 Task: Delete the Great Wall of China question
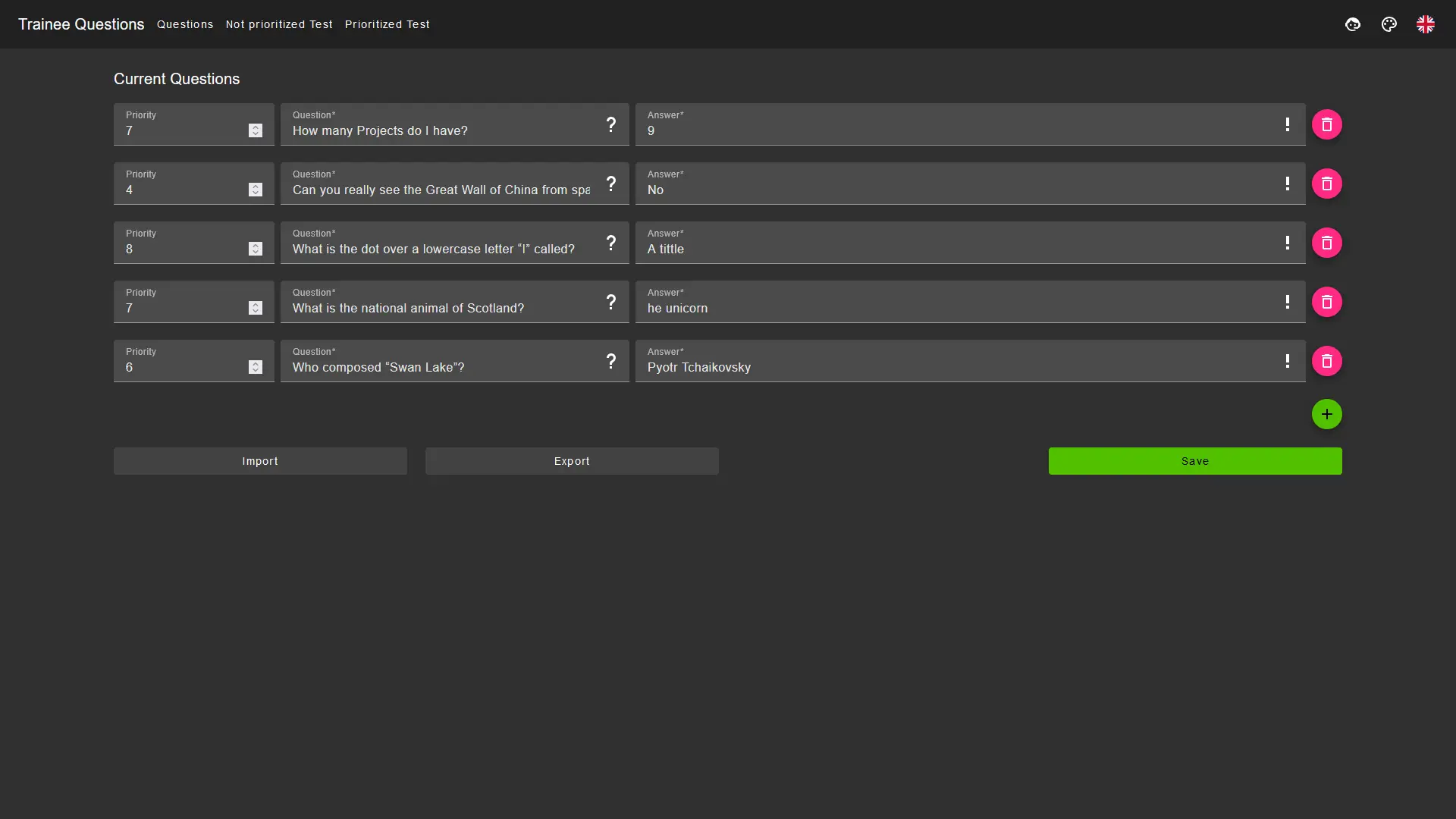1326,184
